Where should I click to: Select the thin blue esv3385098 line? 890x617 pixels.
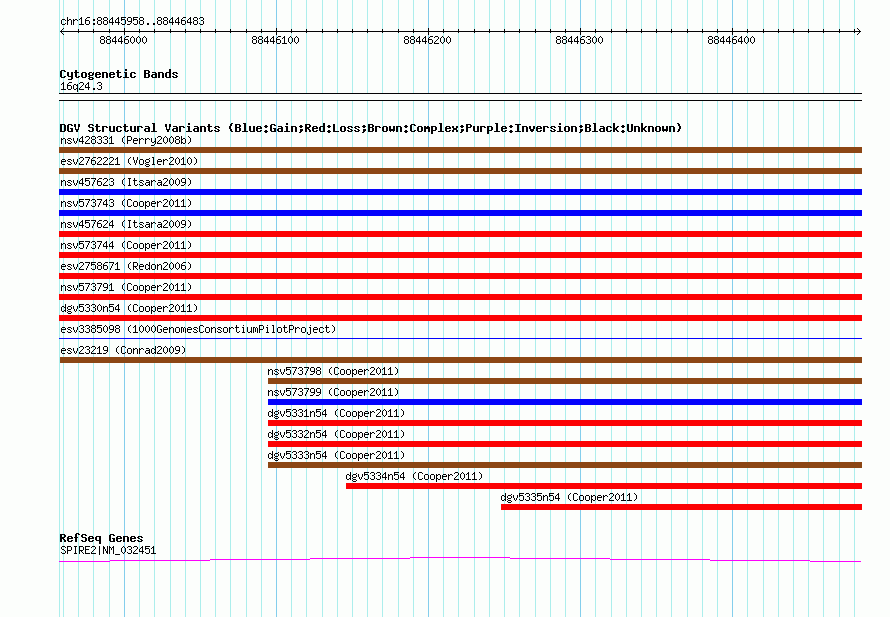(x=460, y=339)
